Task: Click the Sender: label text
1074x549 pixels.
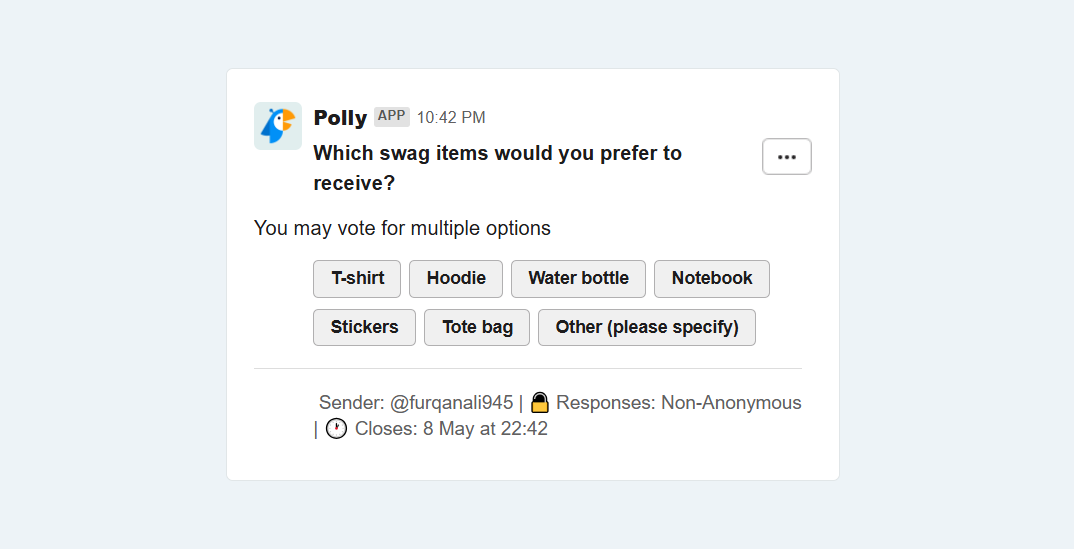Action: 352,403
